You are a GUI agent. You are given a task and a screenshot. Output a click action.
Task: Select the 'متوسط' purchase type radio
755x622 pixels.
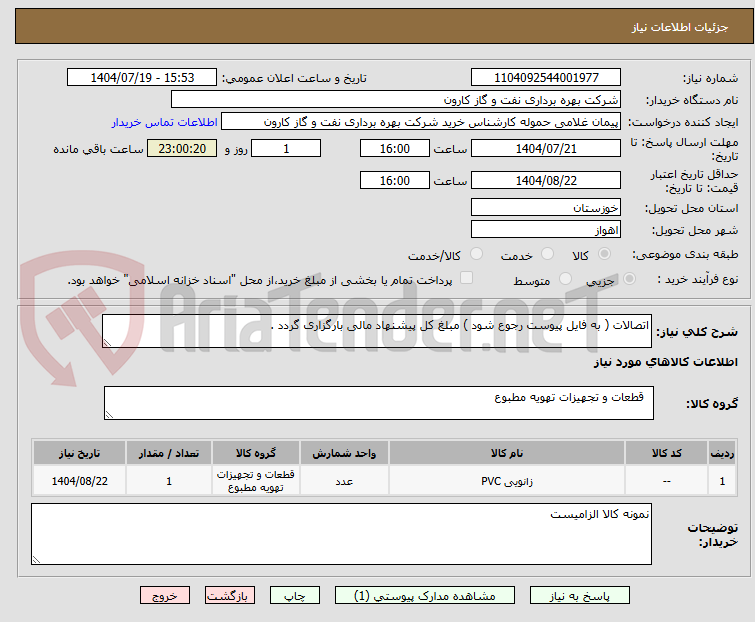[567, 280]
